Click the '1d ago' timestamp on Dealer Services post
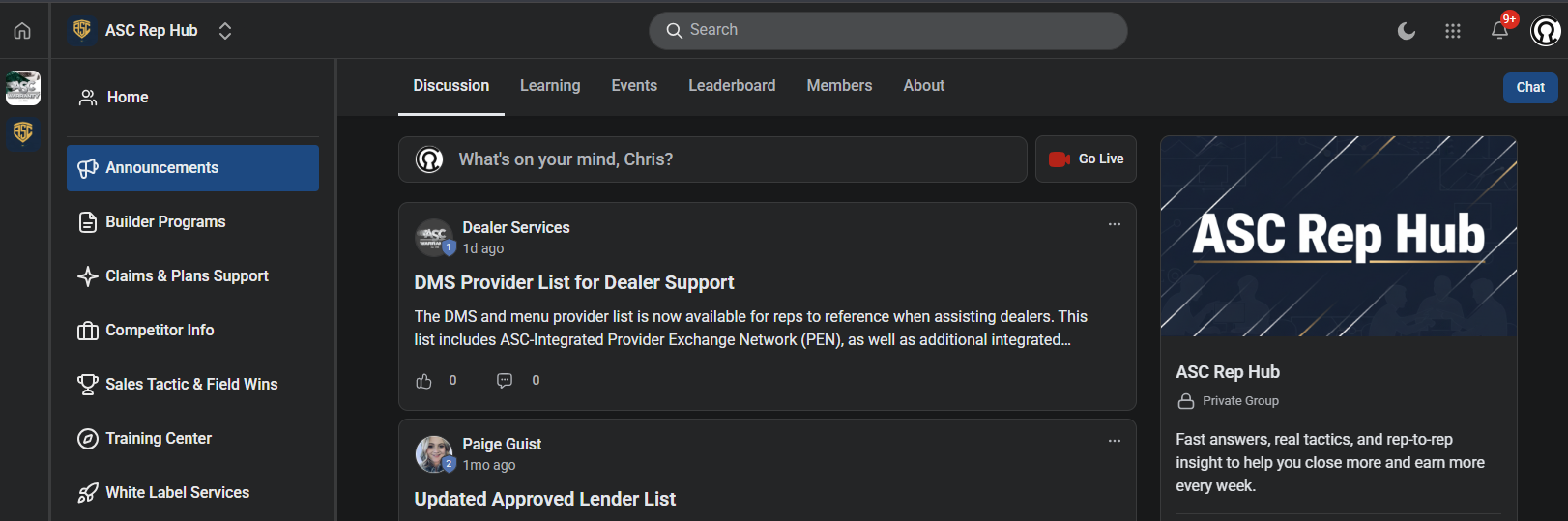 click(x=483, y=249)
